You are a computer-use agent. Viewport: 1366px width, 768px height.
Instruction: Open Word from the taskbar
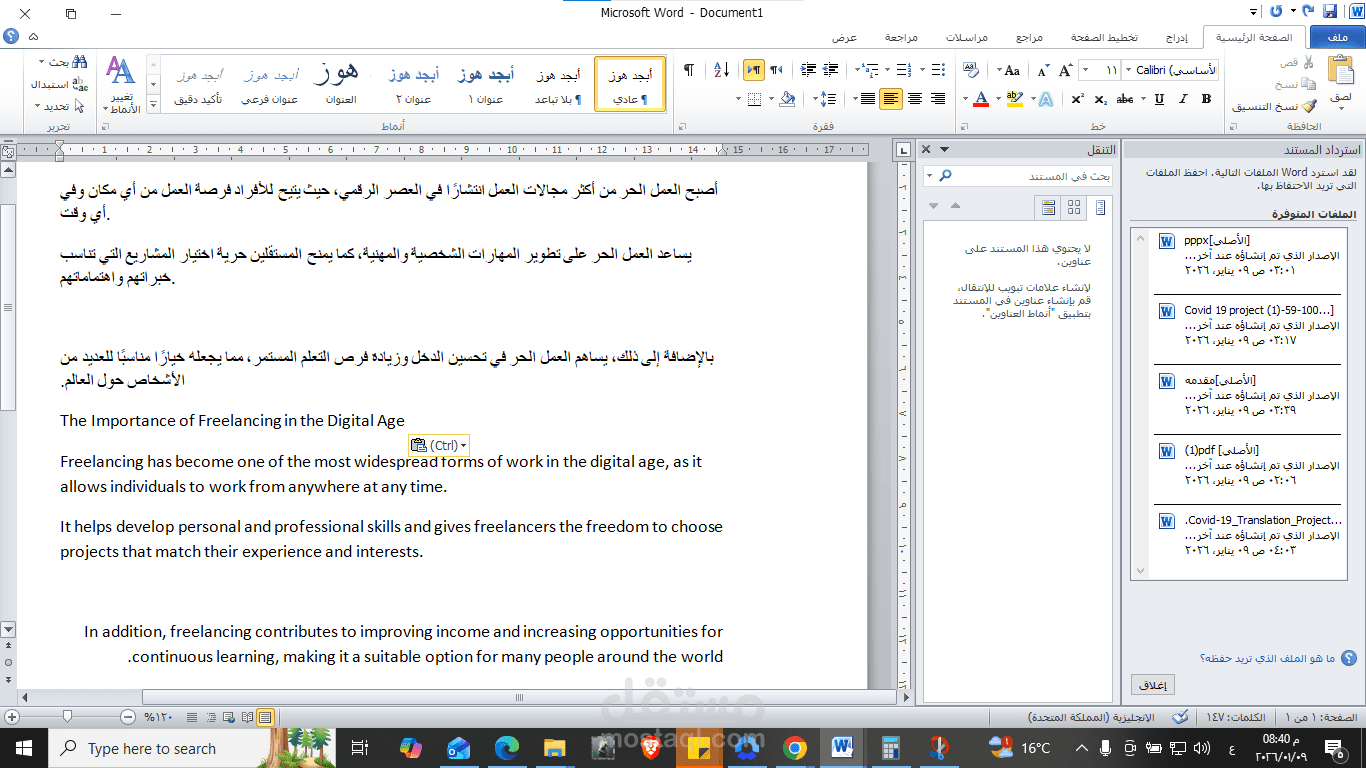point(841,748)
